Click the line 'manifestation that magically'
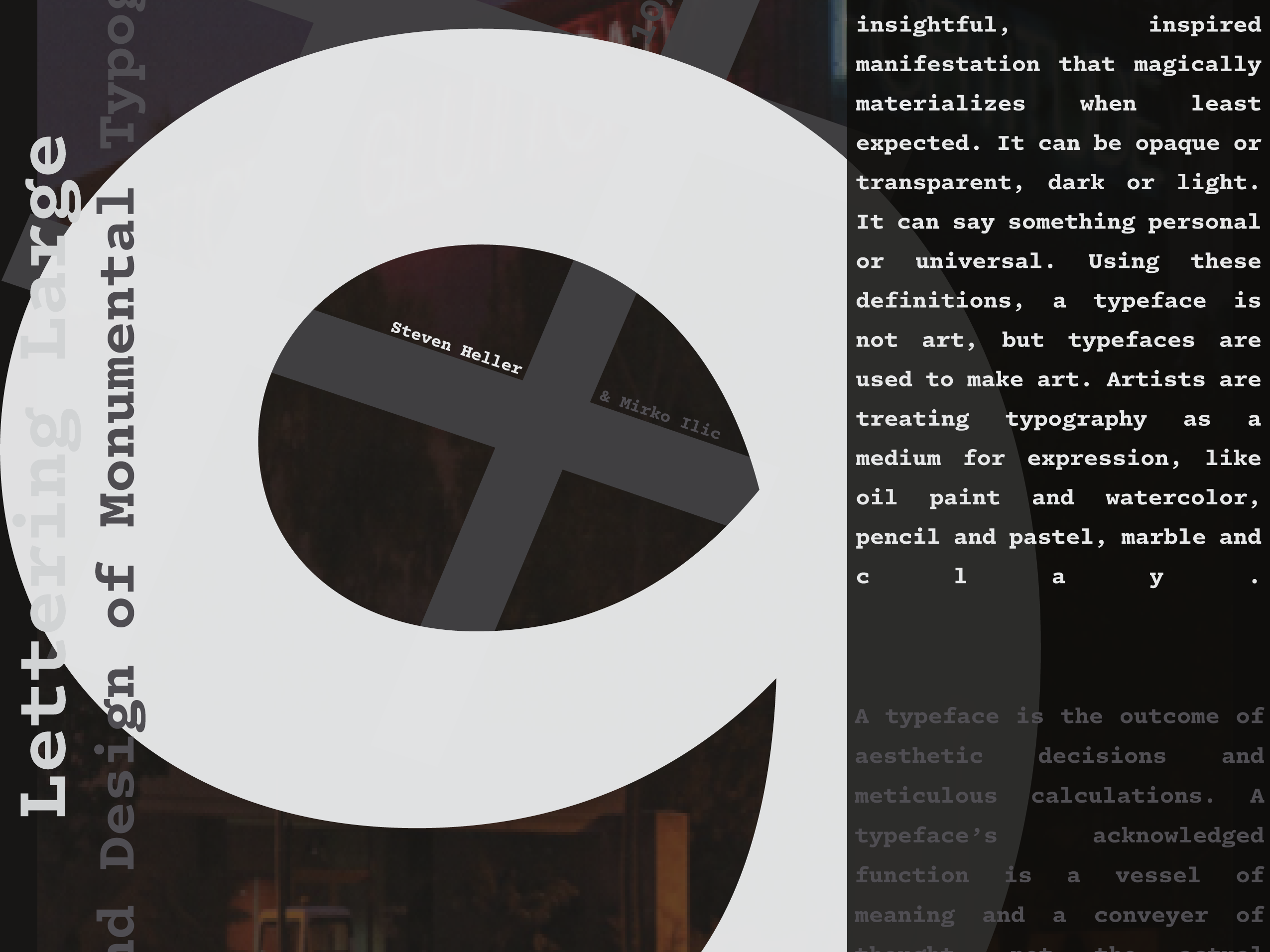Image resolution: width=1270 pixels, height=952 pixels. (x=1058, y=65)
